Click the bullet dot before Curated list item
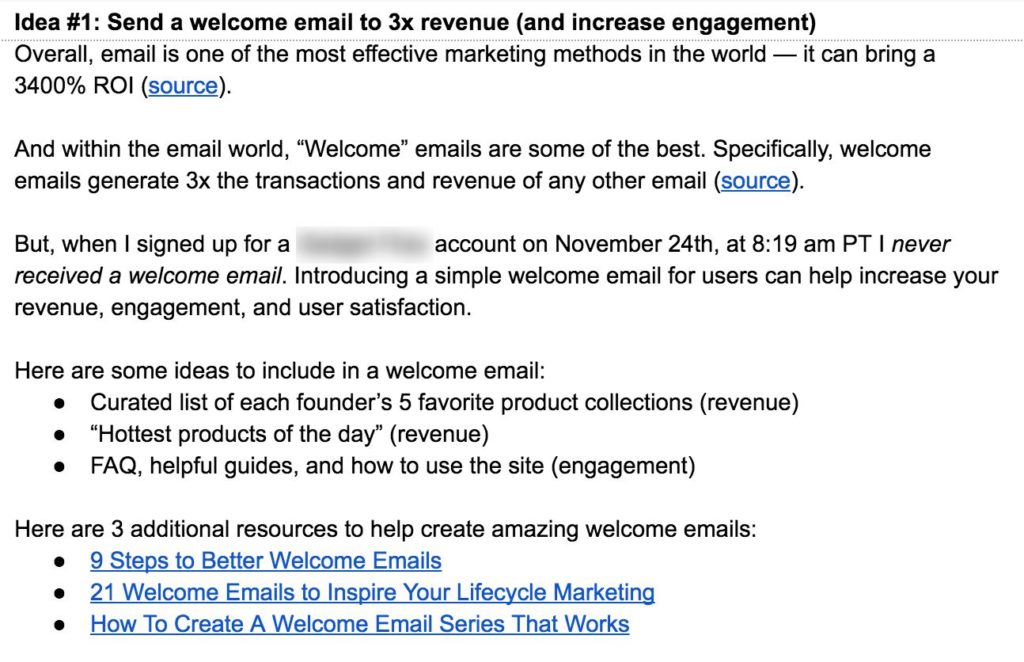 click(59, 403)
